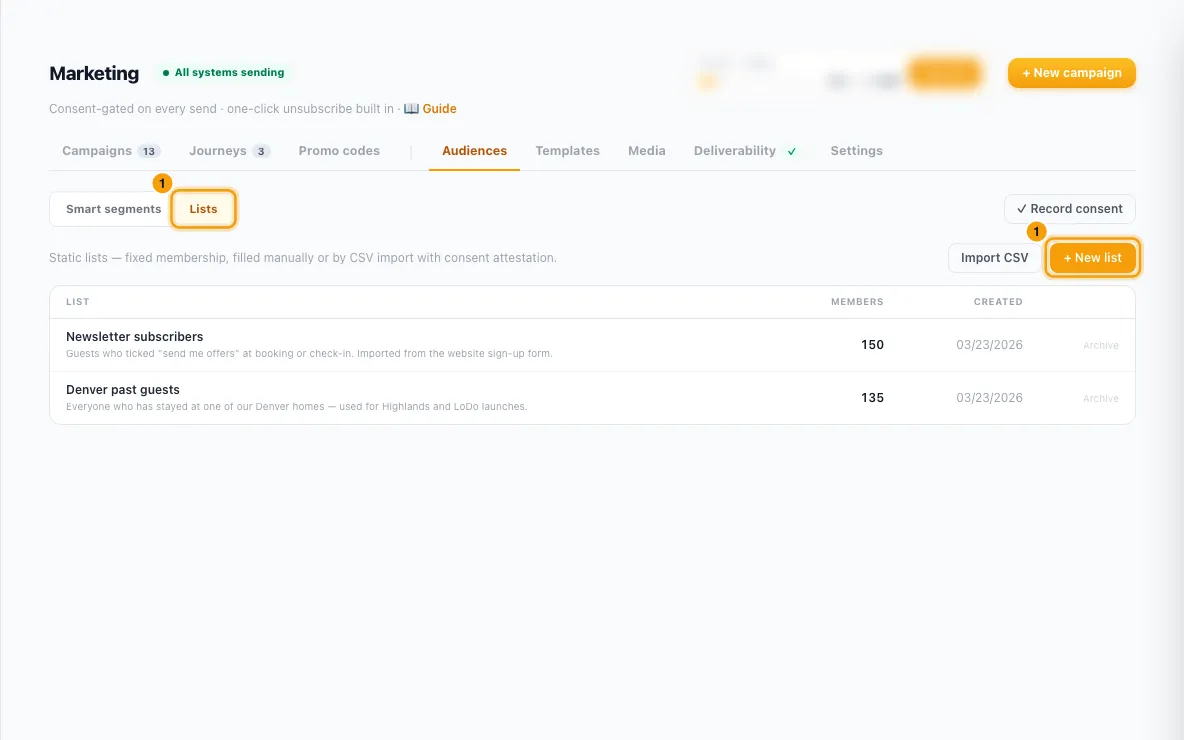1184x740 pixels.
Task: Click Newsletter subscribers created date 03/23/2026
Action: coord(989,345)
